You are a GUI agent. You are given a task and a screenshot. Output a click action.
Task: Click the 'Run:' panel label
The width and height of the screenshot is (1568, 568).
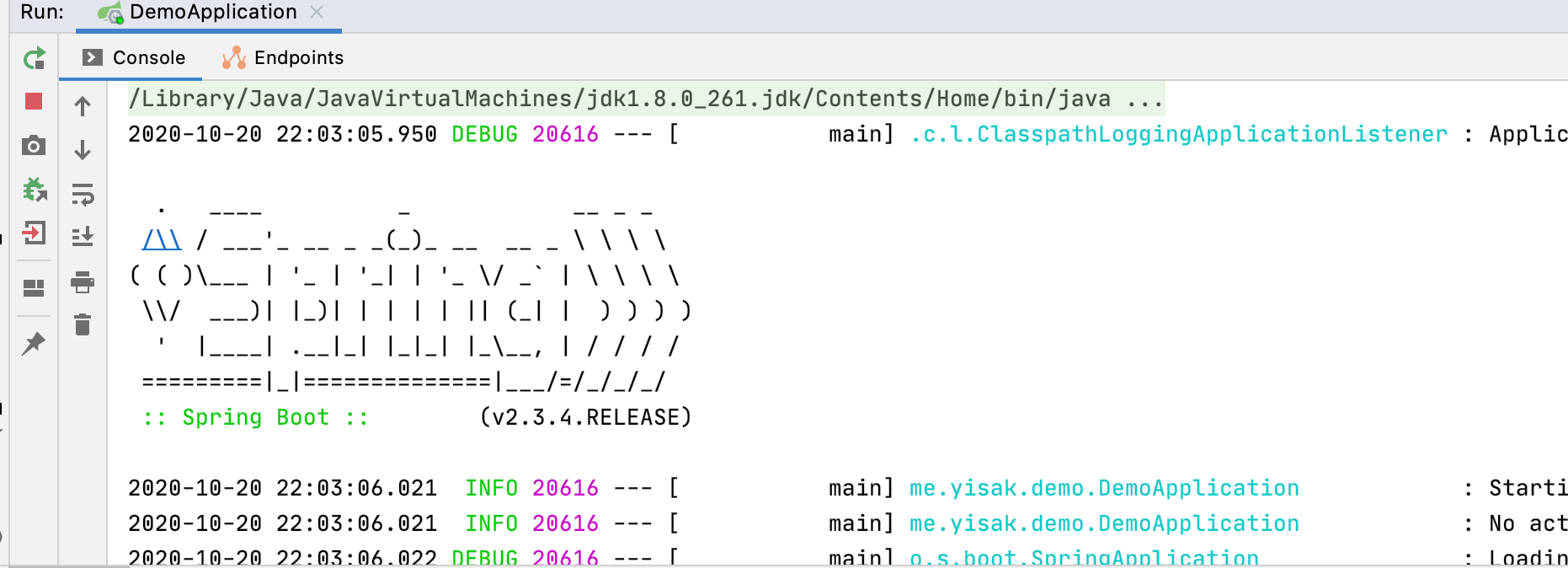[42, 12]
